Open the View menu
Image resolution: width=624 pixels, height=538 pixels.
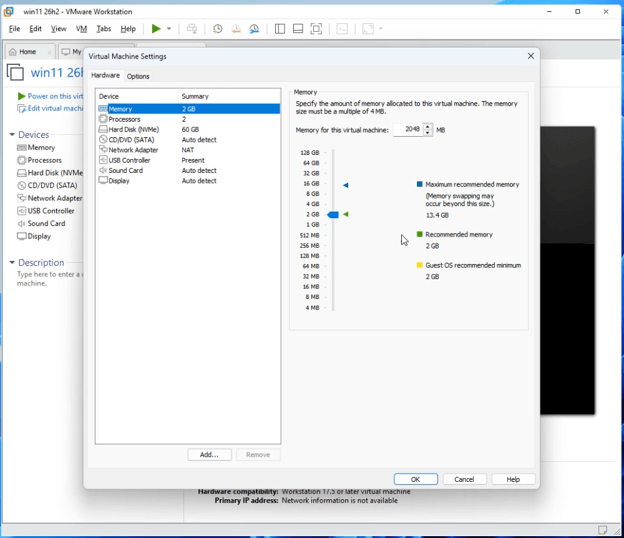58,29
